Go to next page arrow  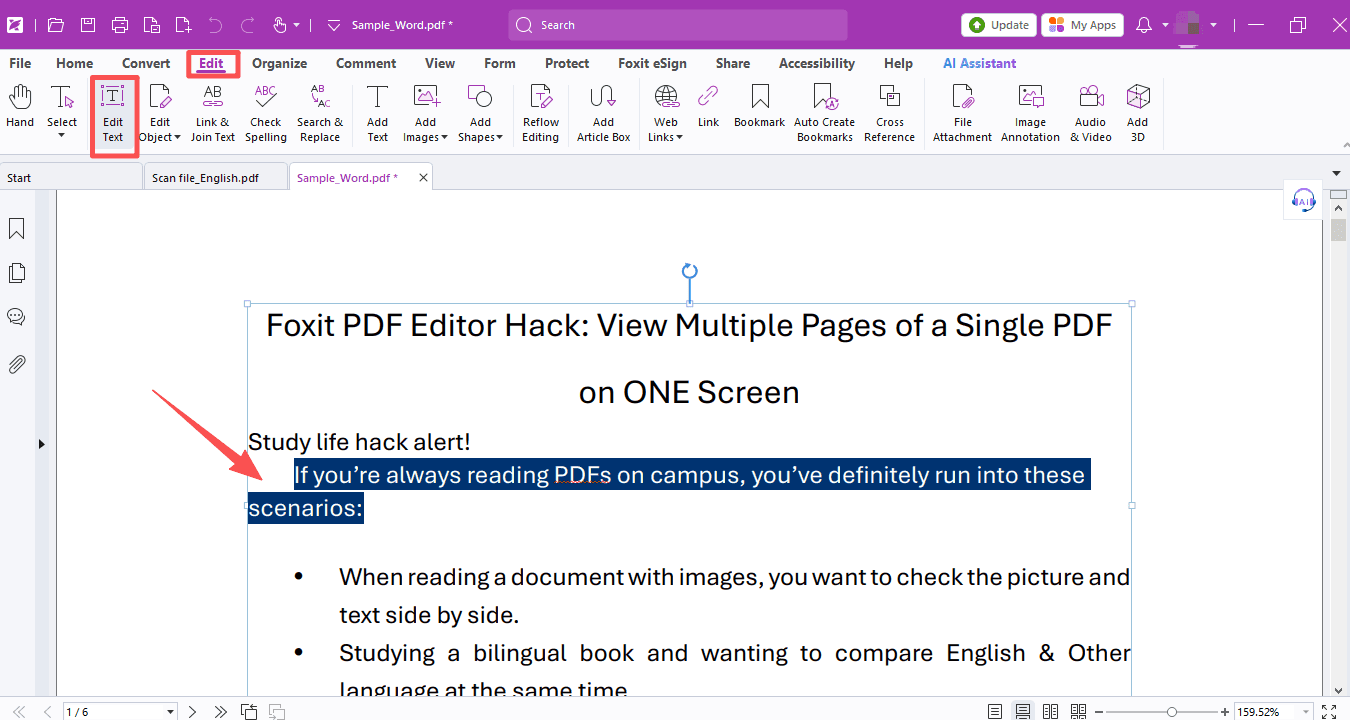pos(193,711)
